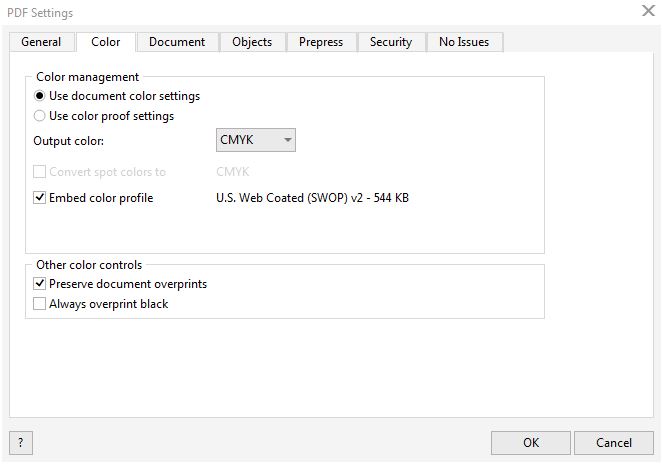The width and height of the screenshot is (662, 465).
Task: Toggle Embed color profile checkbox
Action: (39, 197)
